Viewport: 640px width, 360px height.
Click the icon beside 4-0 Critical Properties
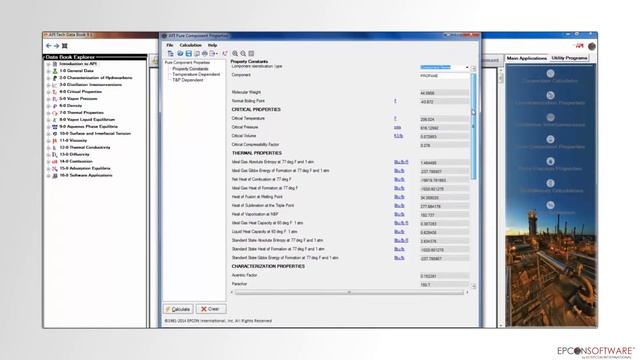[x=55, y=92]
